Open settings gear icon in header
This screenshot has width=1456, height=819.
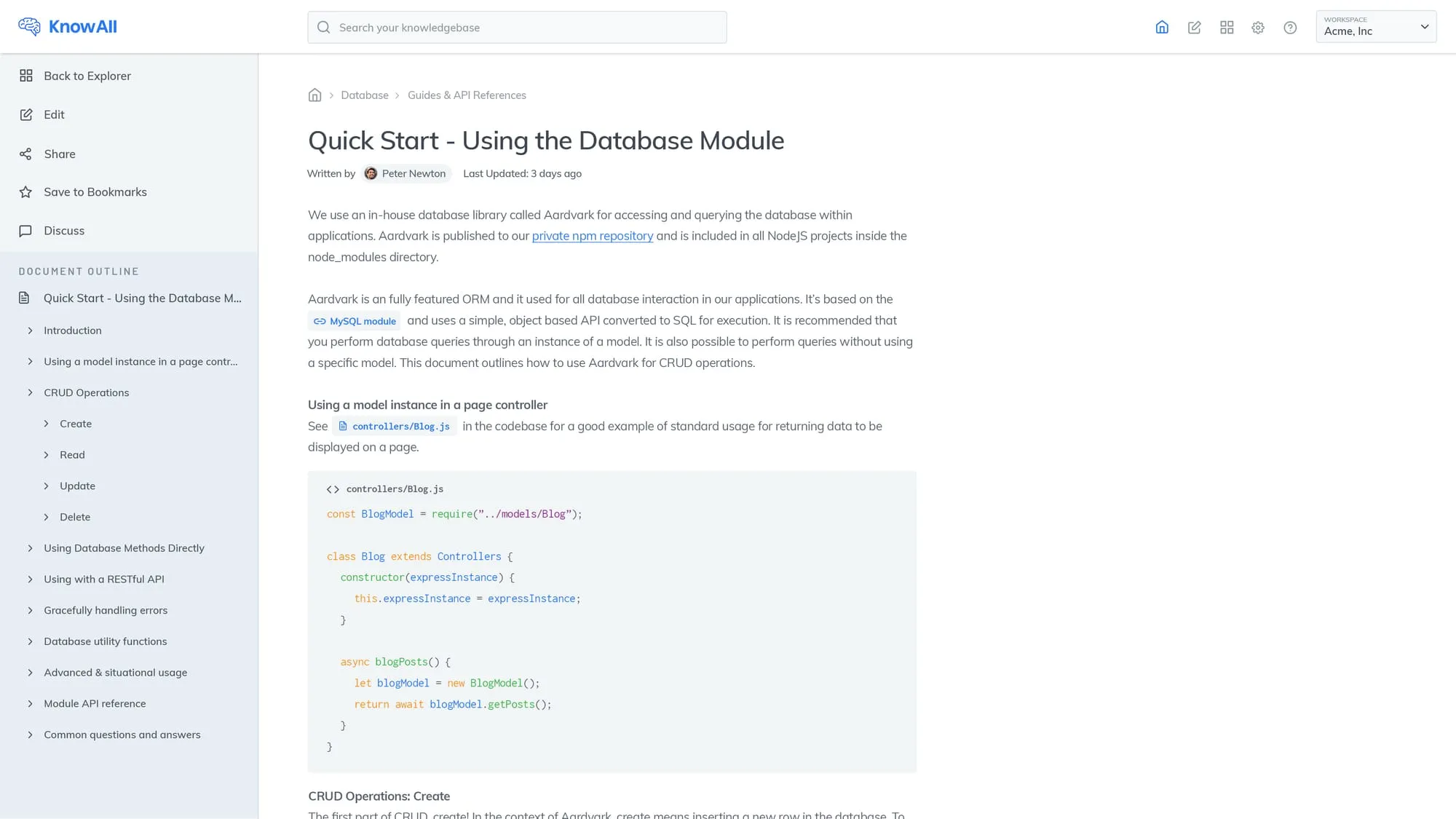tap(1258, 27)
